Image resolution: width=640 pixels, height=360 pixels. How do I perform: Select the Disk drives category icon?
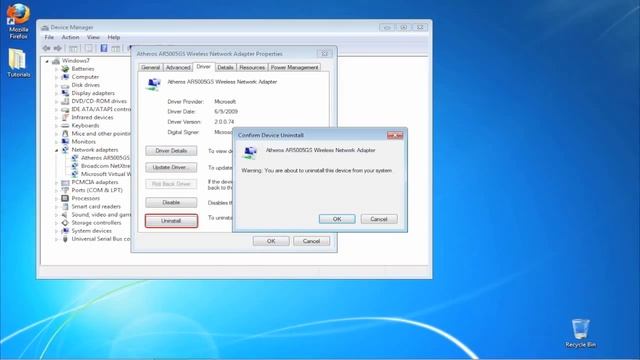tap(65, 85)
